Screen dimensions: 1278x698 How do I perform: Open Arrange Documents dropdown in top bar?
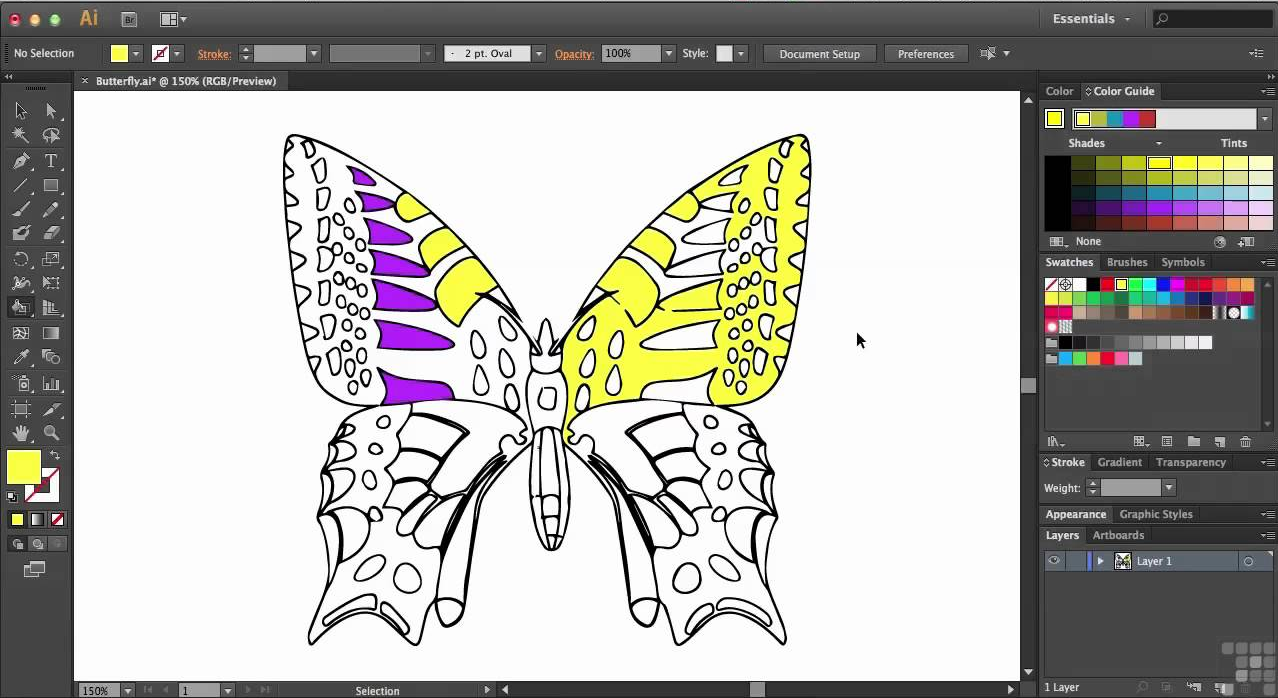(173, 19)
